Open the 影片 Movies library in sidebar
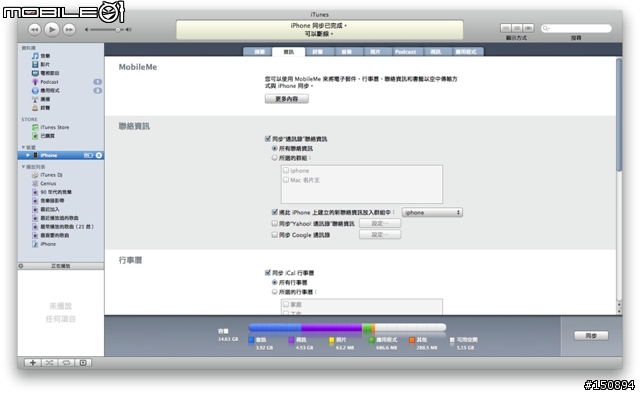The width and height of the screenshot is (640, 393). click(x=41, y=64)
